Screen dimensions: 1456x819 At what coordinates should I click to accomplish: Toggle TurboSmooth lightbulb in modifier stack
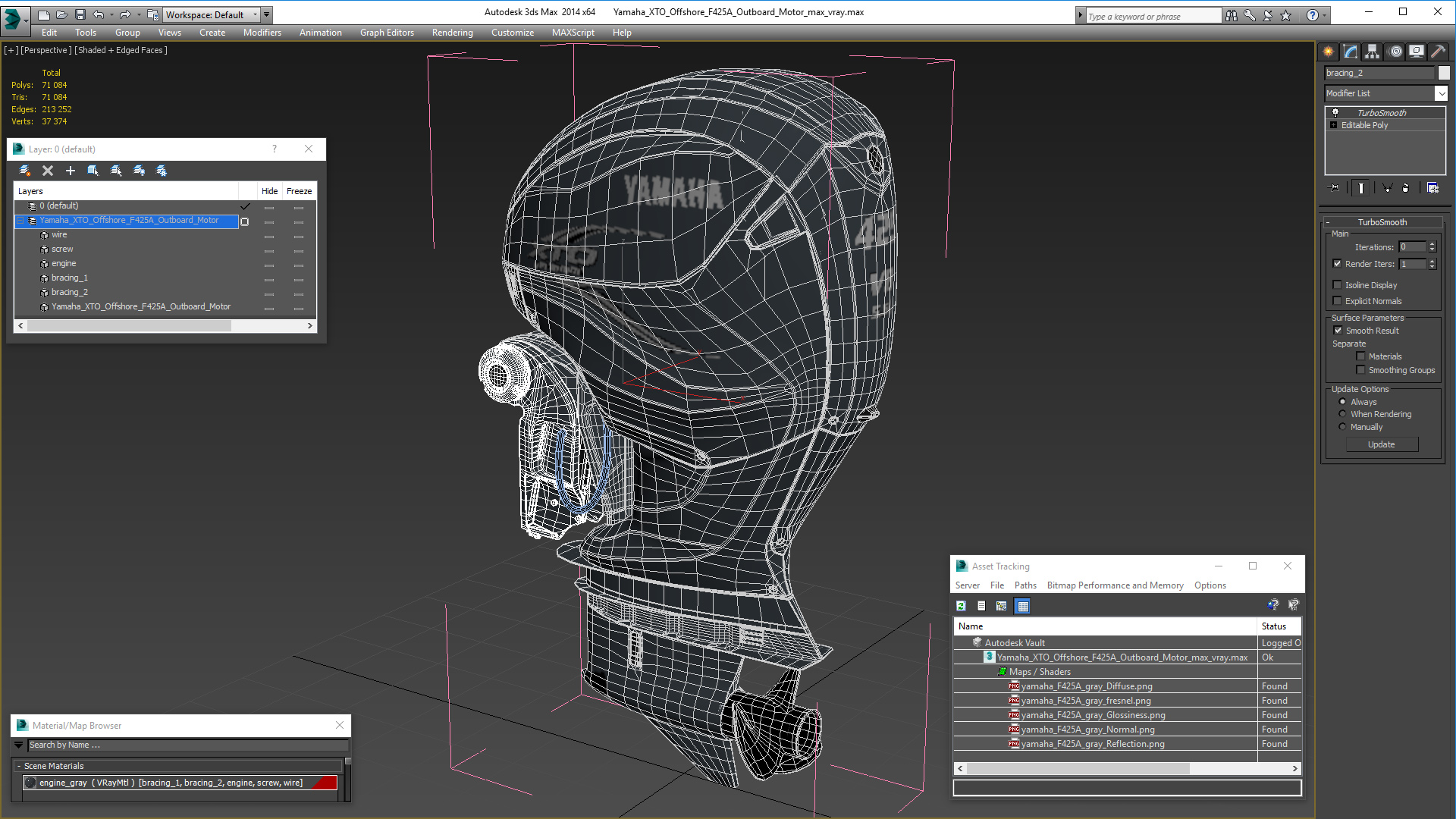(x=1335, y=112)
